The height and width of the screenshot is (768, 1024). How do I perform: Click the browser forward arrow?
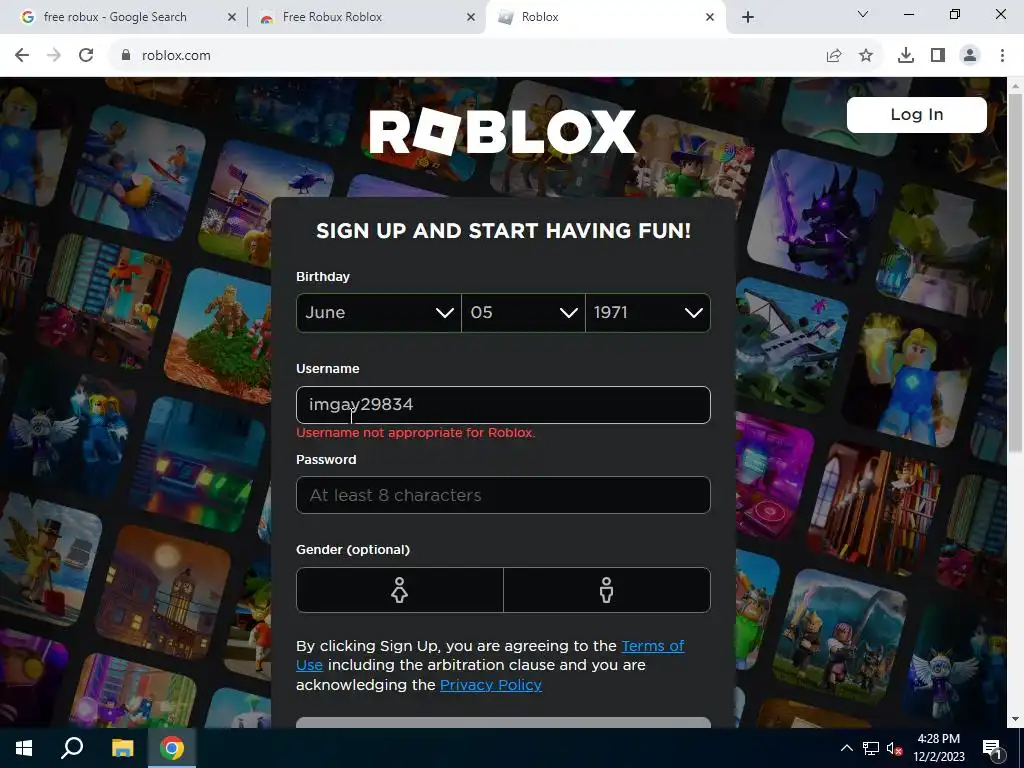click(x=54, y=56)
